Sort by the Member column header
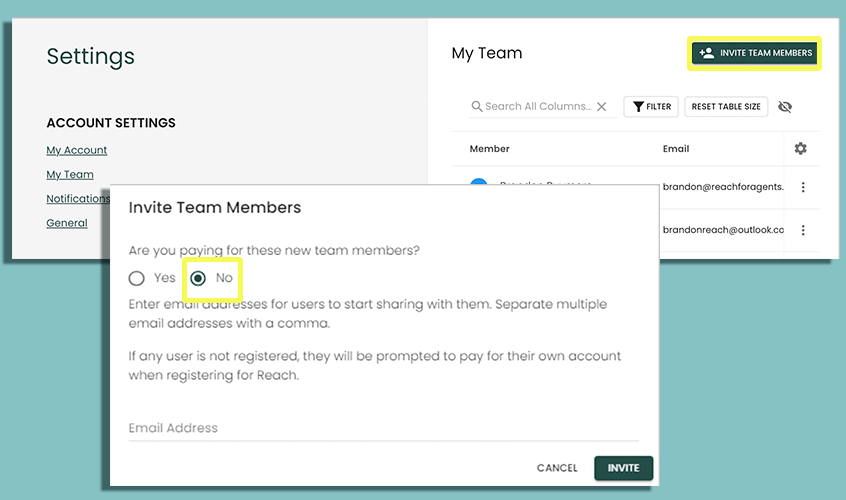The image size is (846, 500). coord(489,149)
